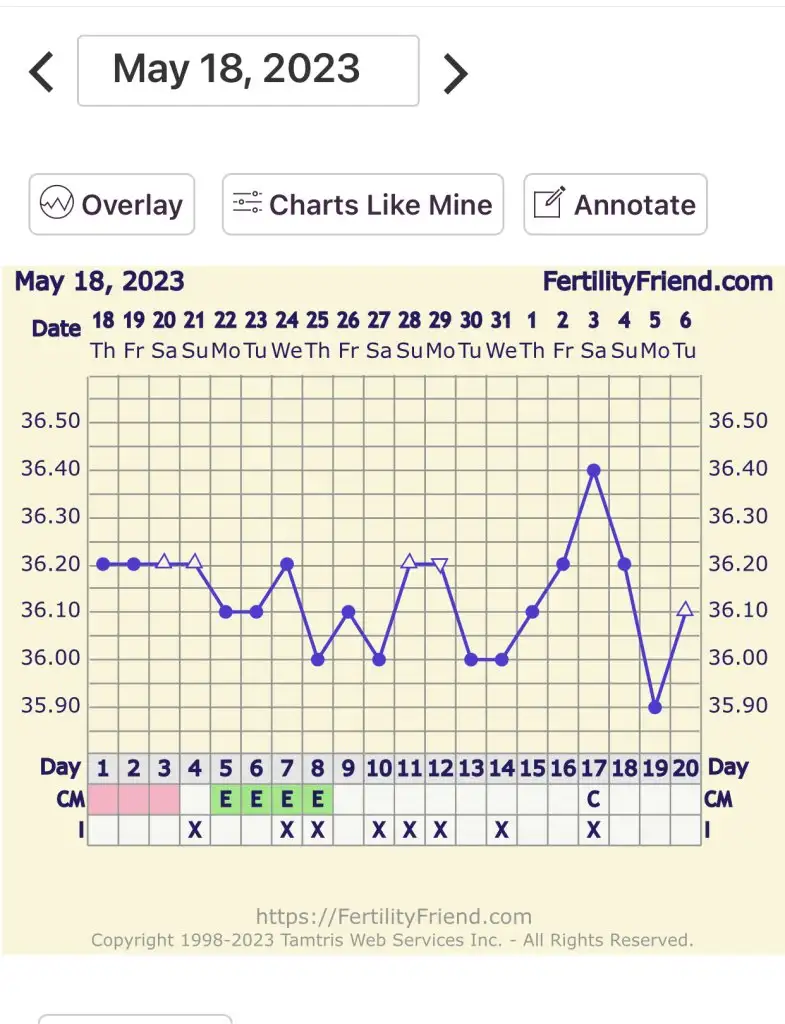Click pink menstruation cell on day 1
Image resolution: width=785 pixels, height=1024 pixels.
point(103,799)
